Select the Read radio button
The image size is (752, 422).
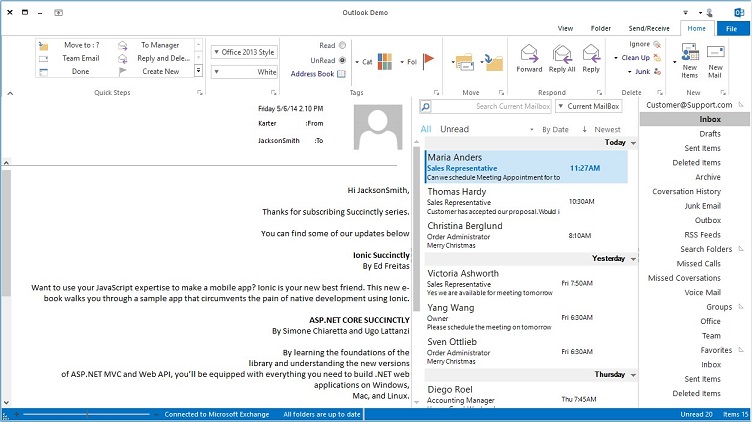[x=342, y=45]
